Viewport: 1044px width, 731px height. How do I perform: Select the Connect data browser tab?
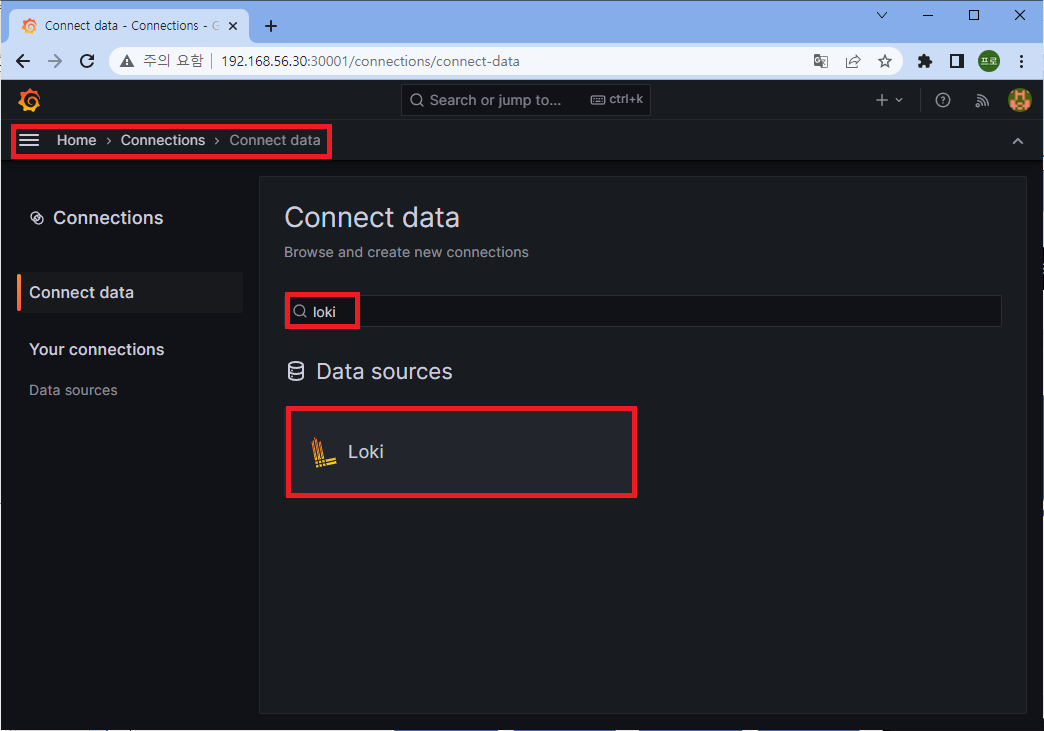click(129, 26)
